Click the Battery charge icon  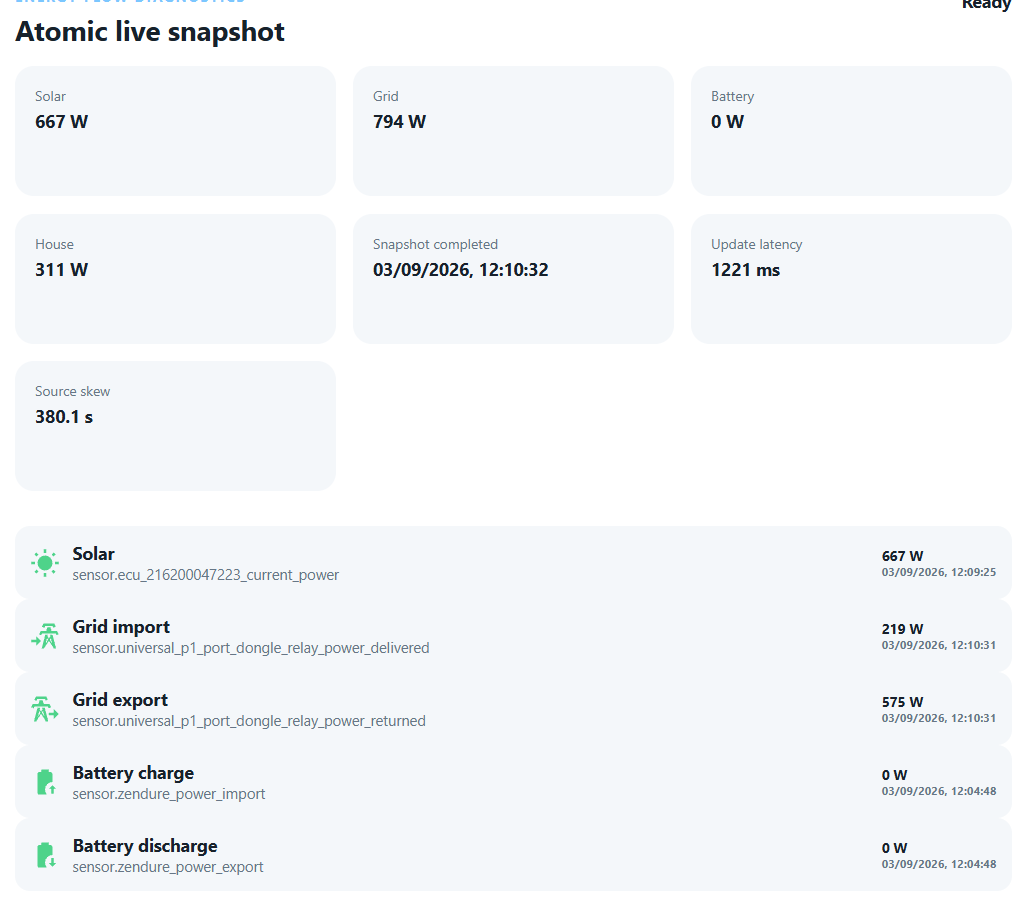45,782
